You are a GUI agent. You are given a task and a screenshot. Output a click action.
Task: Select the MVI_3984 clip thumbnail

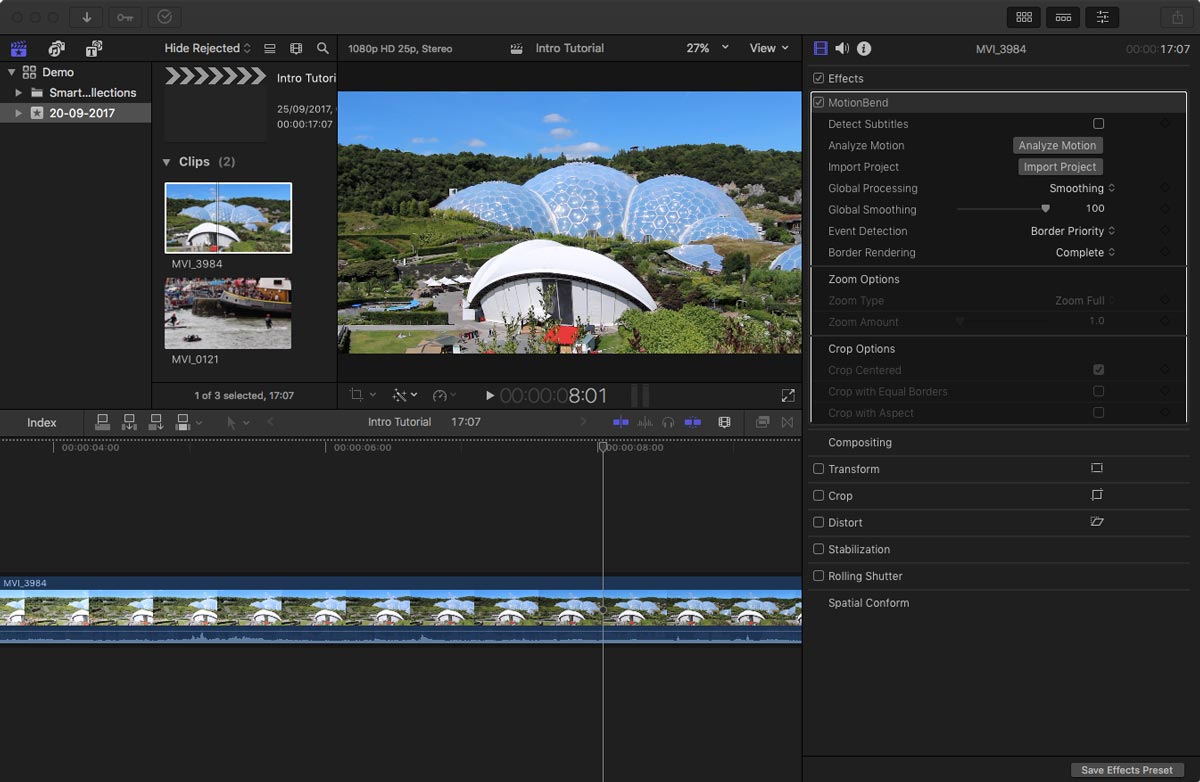(x=228, y=218)
